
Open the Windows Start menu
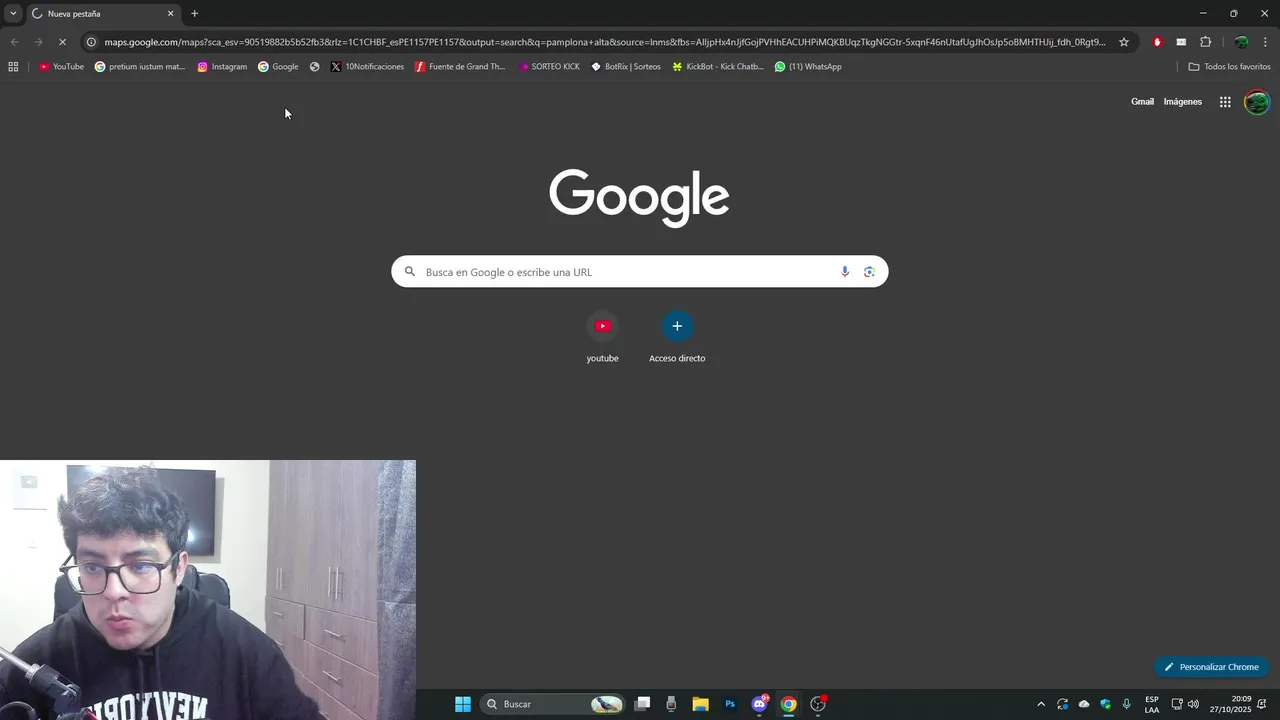463,704
